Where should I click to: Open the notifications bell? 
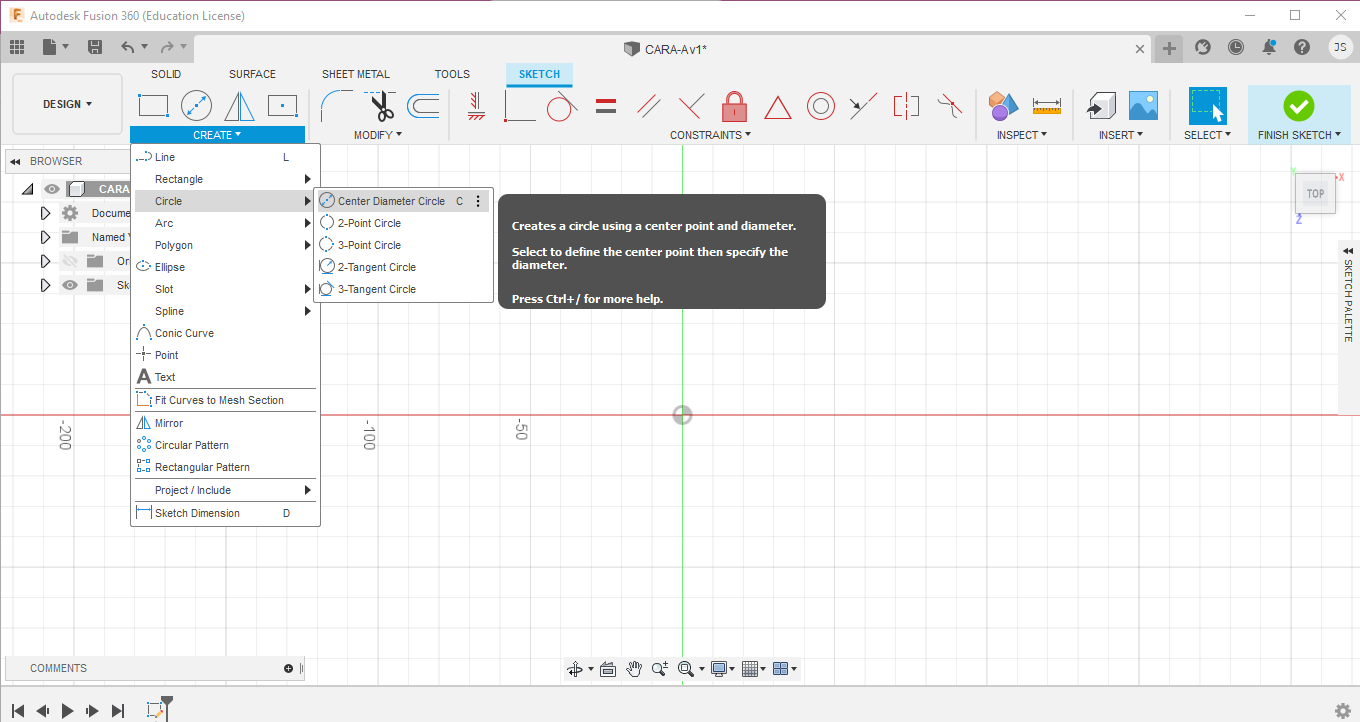click(1269, 47)
